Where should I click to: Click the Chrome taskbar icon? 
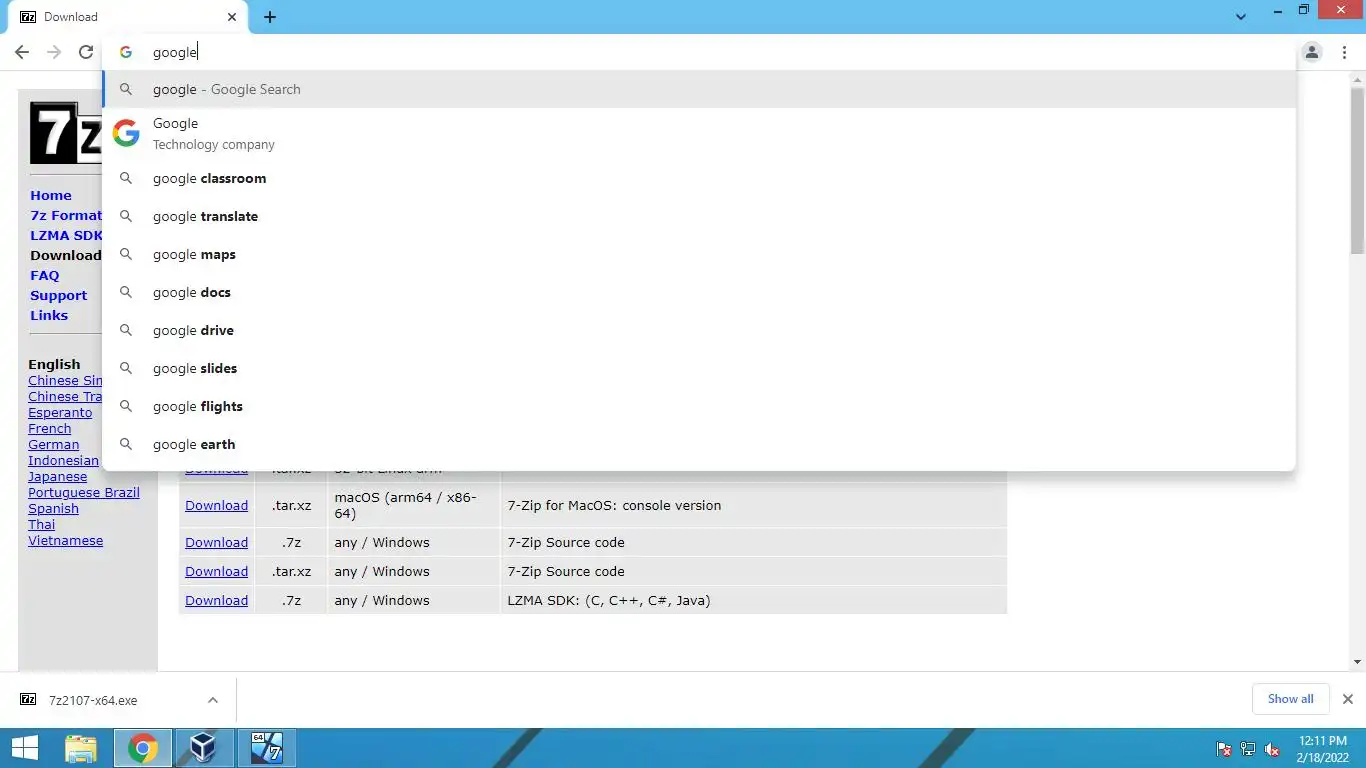142,748
